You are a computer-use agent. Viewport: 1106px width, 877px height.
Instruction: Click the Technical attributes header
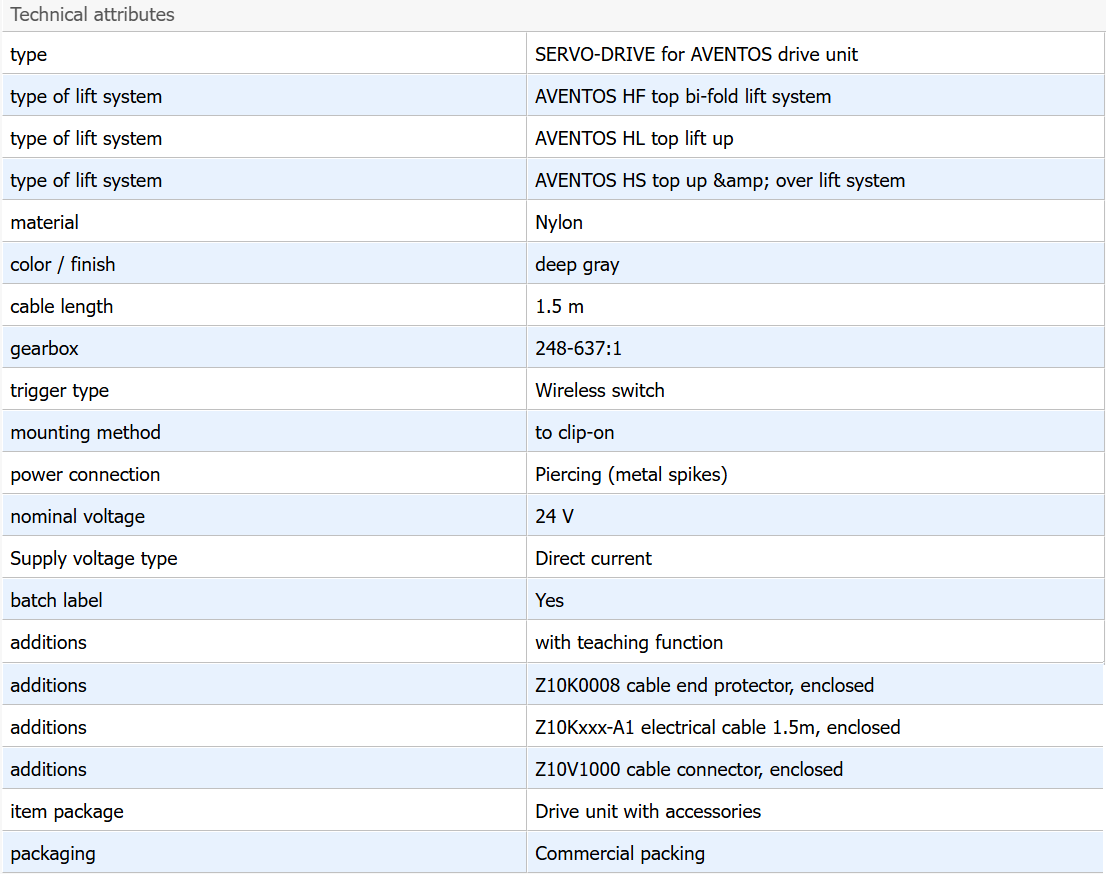92,15
